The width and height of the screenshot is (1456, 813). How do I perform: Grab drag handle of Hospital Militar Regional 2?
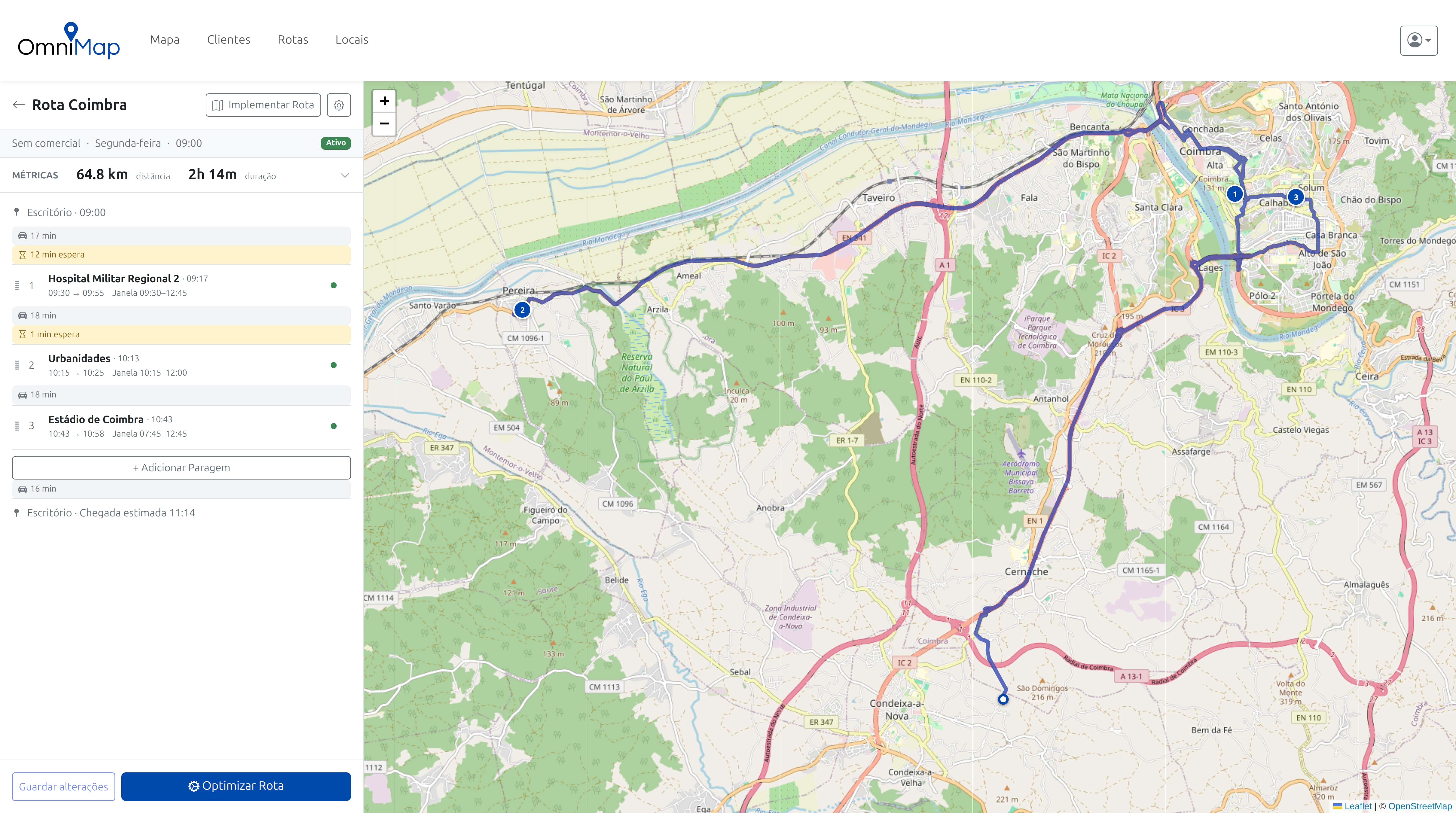pyautogui.click(x=17, y=285)
